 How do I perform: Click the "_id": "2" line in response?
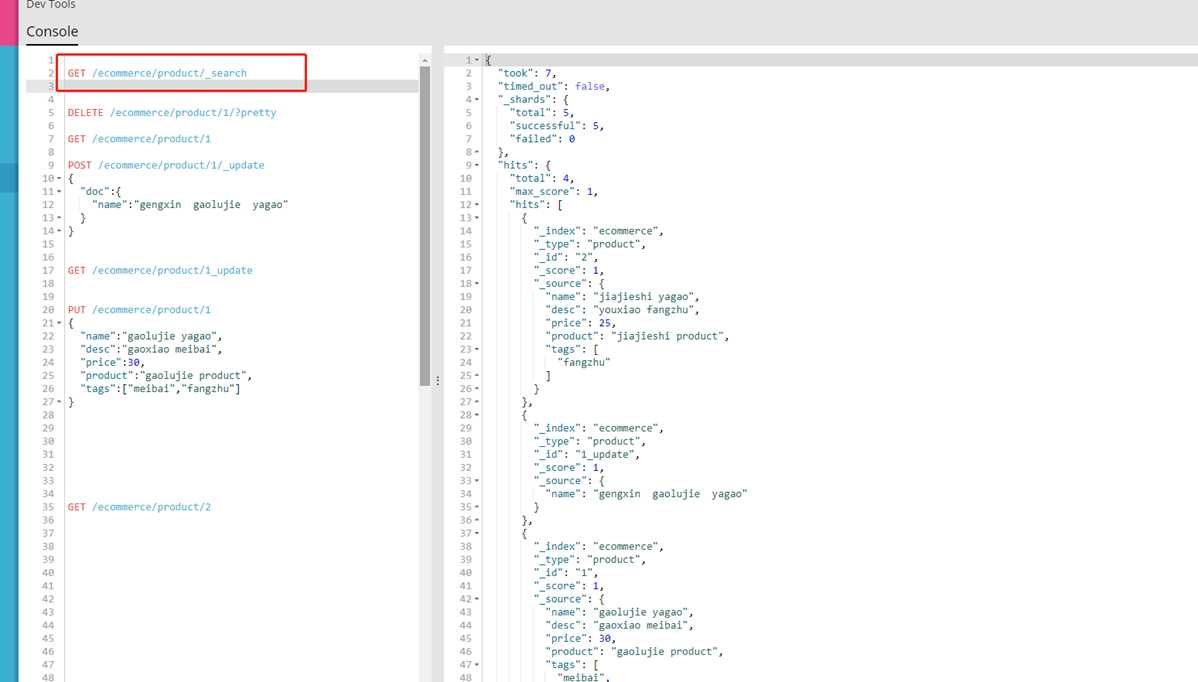tap(566, 257)
